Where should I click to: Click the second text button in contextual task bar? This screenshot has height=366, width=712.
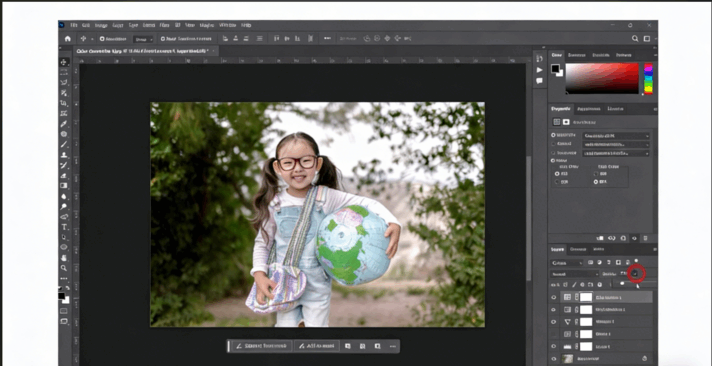click(x=317, y=346)
